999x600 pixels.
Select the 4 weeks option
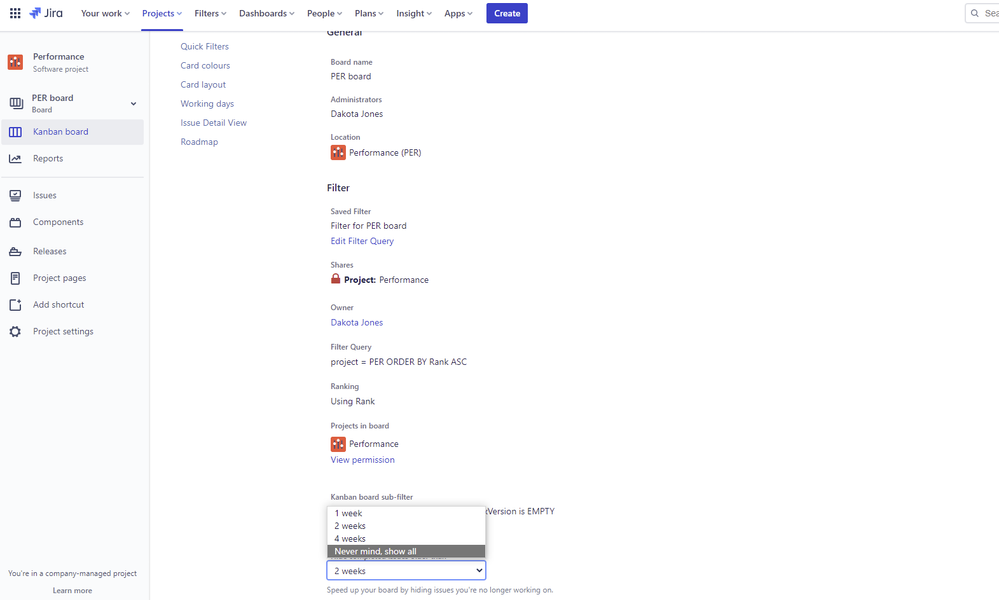click(406, 539)
